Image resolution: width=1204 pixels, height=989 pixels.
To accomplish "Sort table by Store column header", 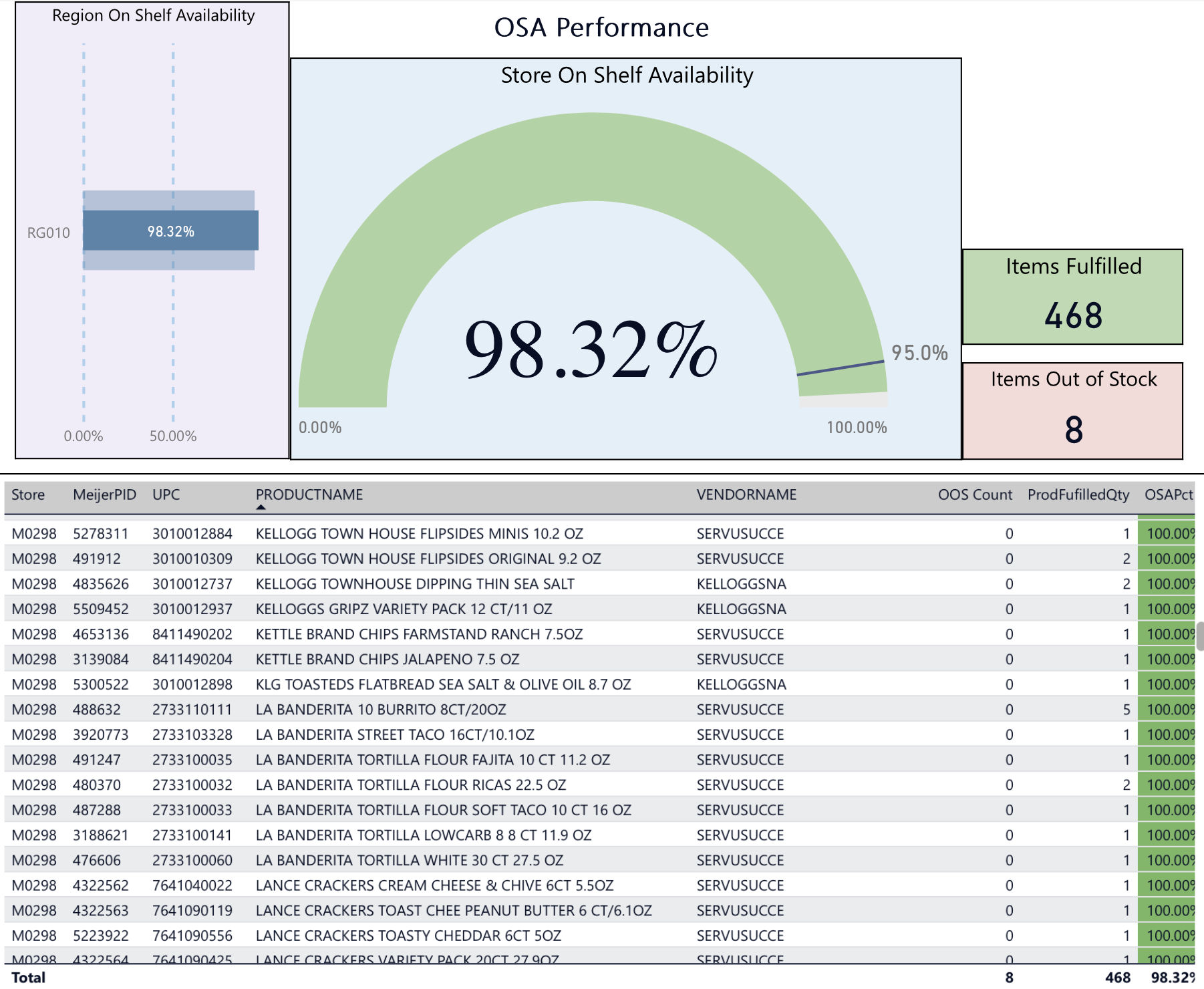I will click(x=28, y=495).
